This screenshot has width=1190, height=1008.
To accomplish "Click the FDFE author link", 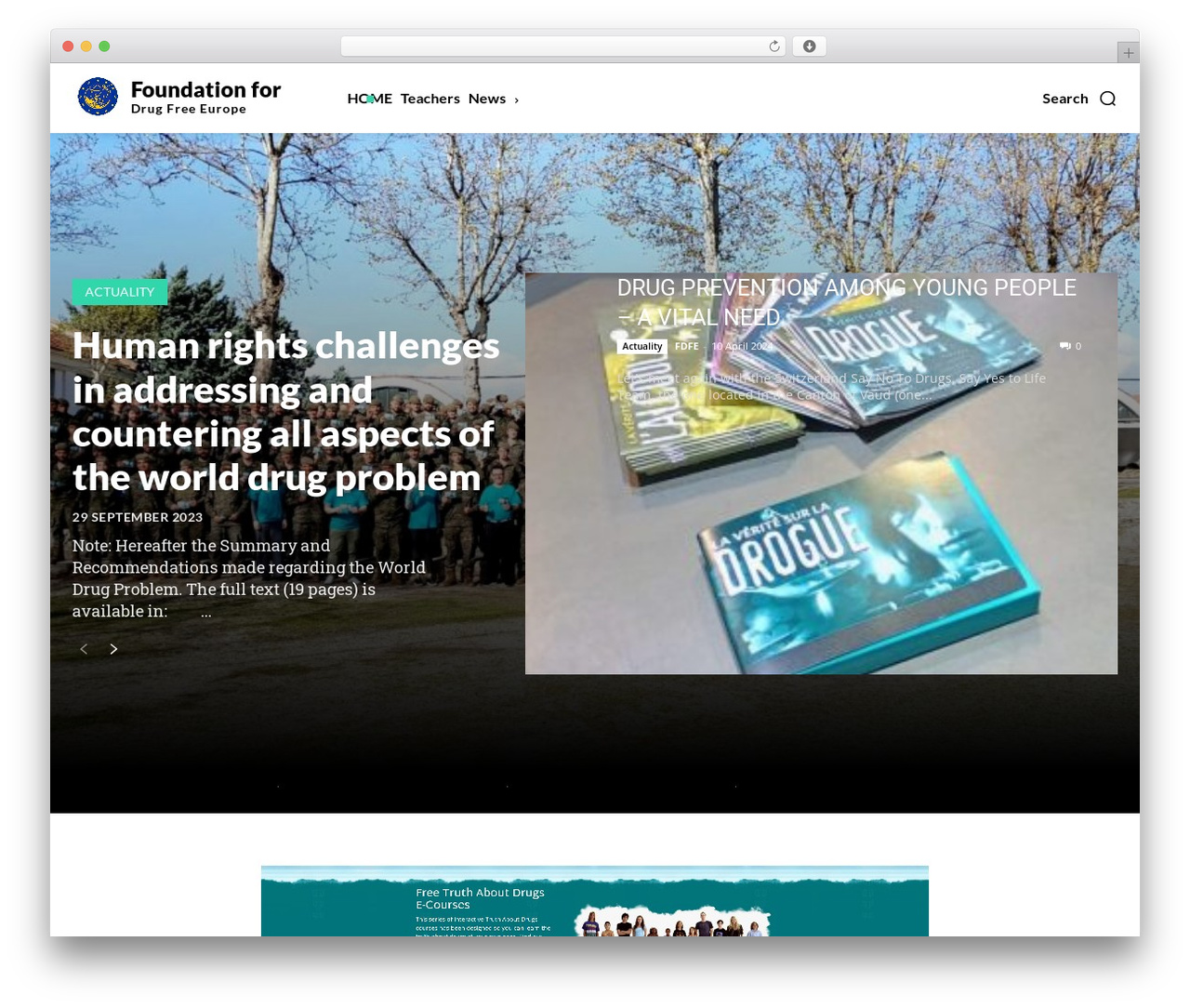I will coord(687,346).
